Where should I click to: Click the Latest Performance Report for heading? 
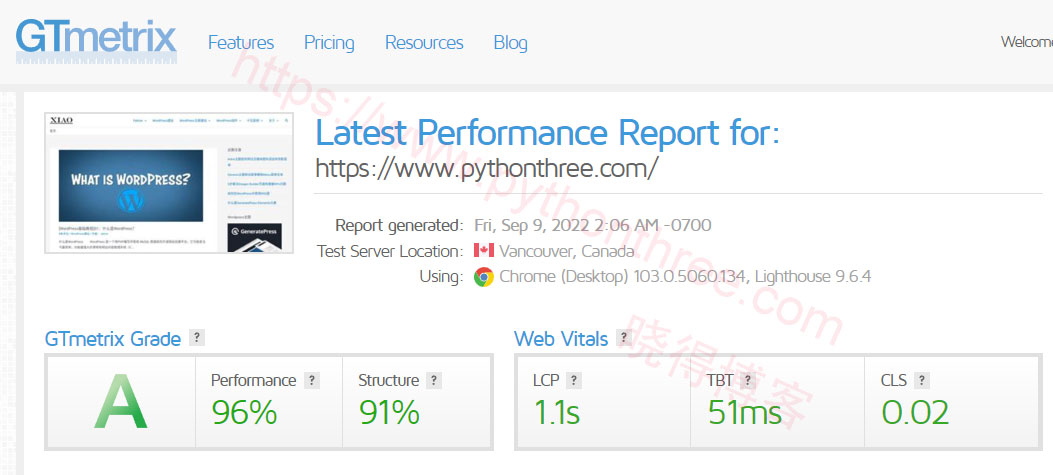point(547,132)
